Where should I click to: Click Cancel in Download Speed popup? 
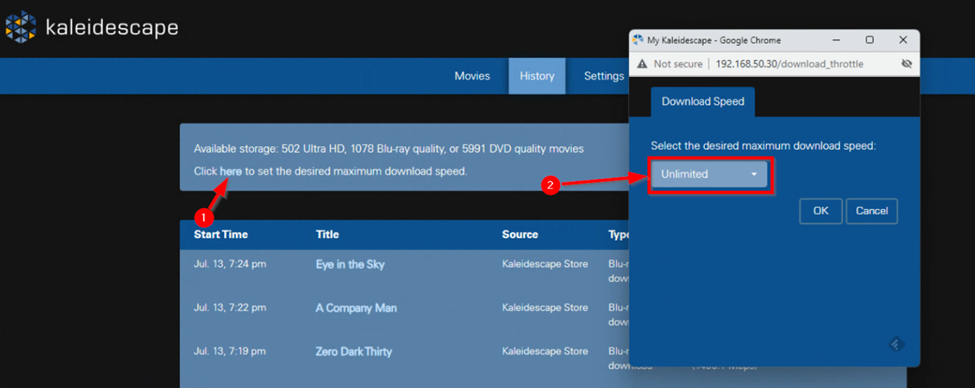[x=871, y=211]
